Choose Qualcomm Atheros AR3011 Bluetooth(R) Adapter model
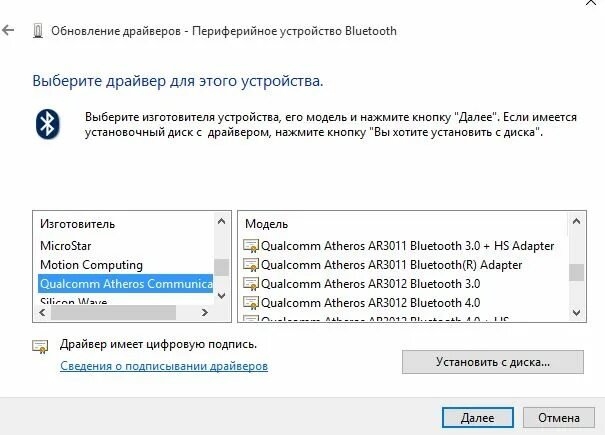The image size is (605, 435). tap(392, 265)
